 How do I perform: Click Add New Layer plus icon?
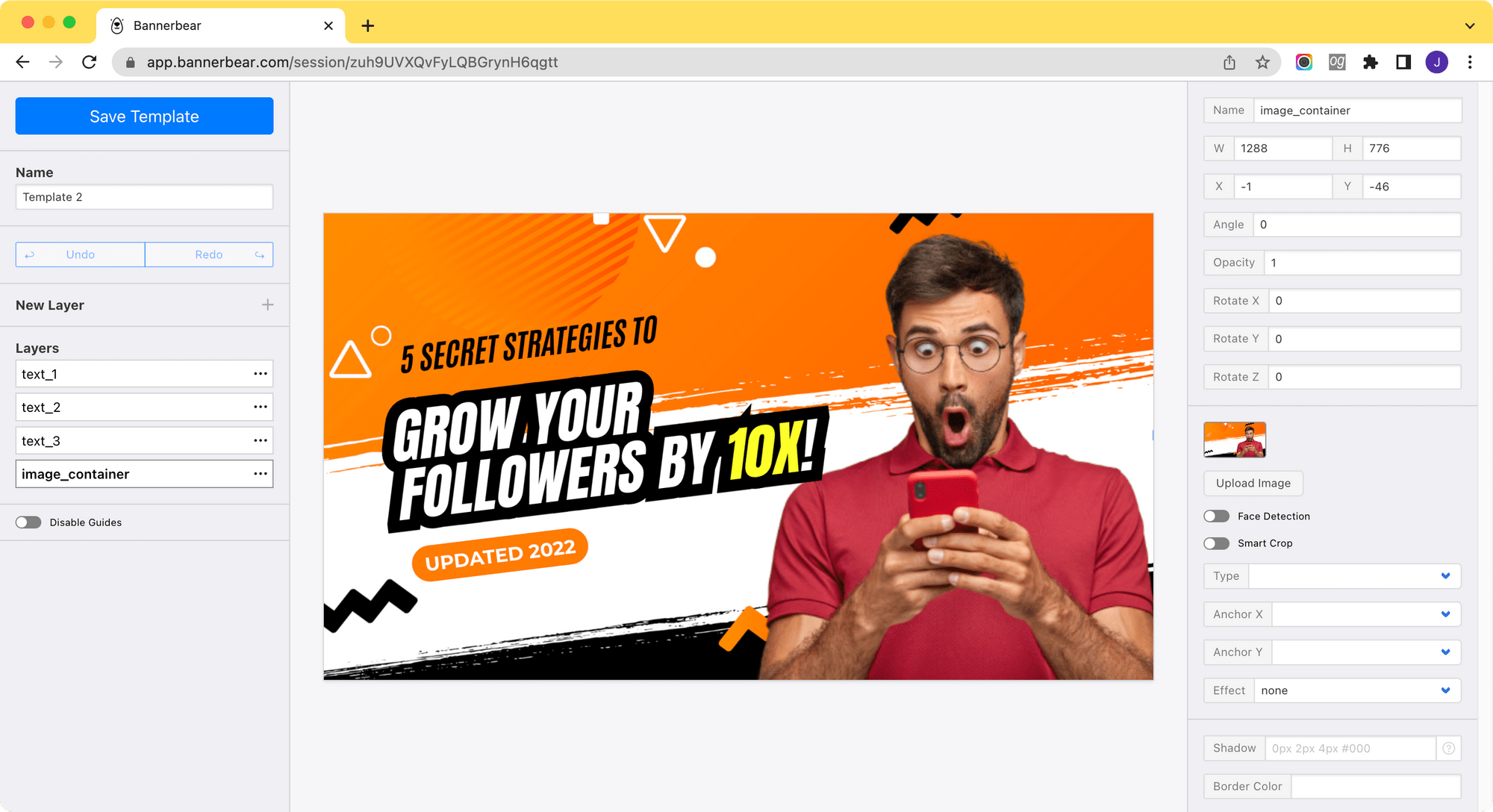(268, 304)
